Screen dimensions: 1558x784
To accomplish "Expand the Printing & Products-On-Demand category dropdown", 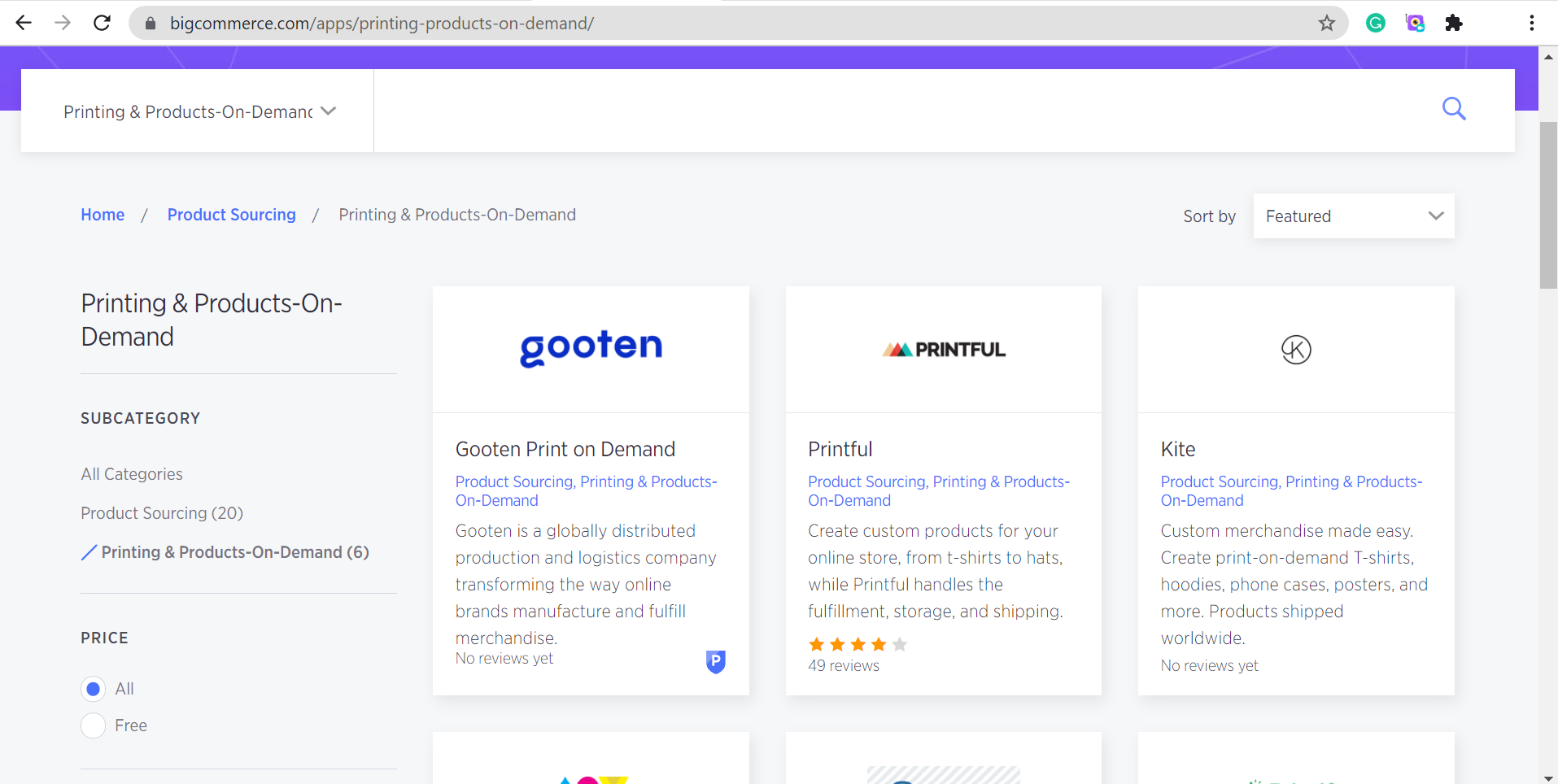I will tap(198, 111).
